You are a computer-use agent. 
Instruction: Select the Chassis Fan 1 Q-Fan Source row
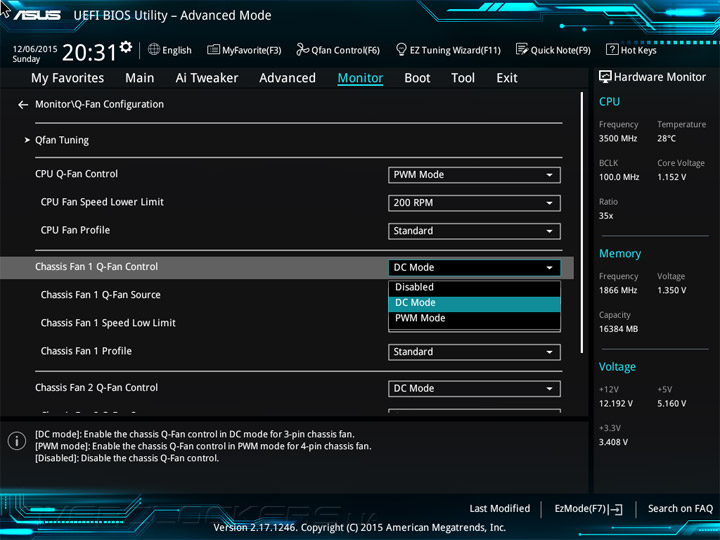tap(101, 295)
